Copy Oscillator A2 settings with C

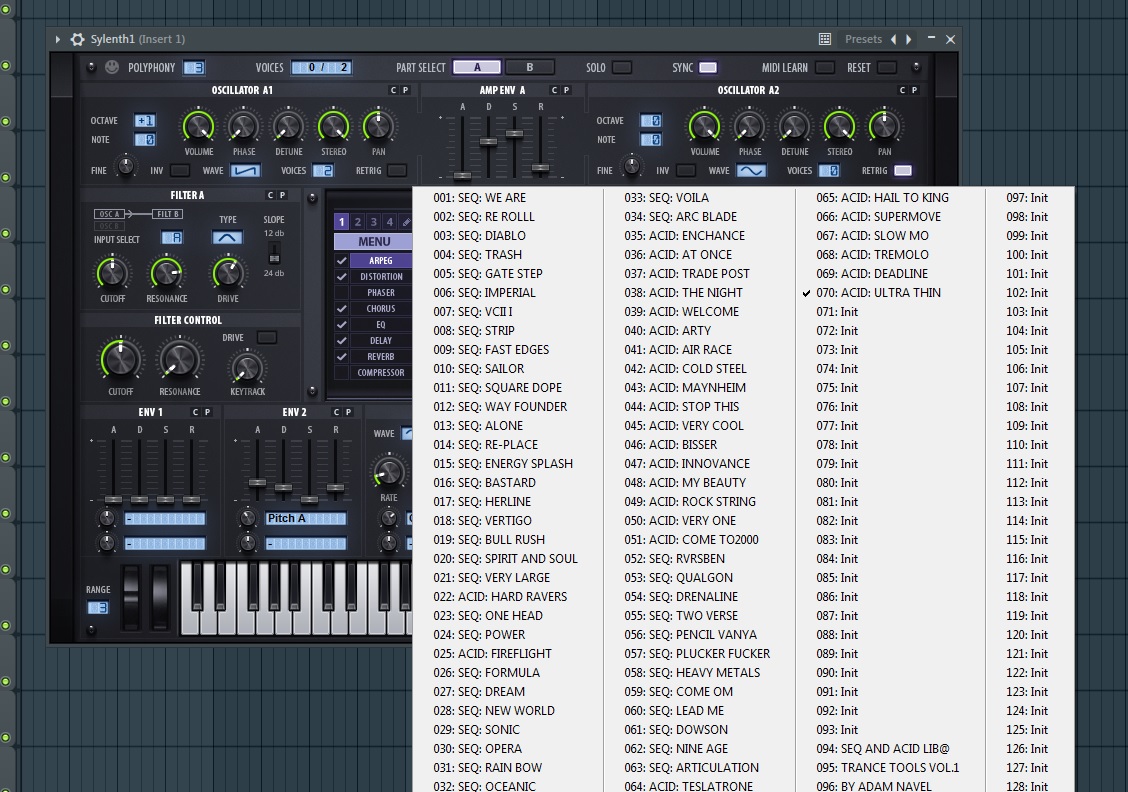pyautogui.click(x=902, y=90)
